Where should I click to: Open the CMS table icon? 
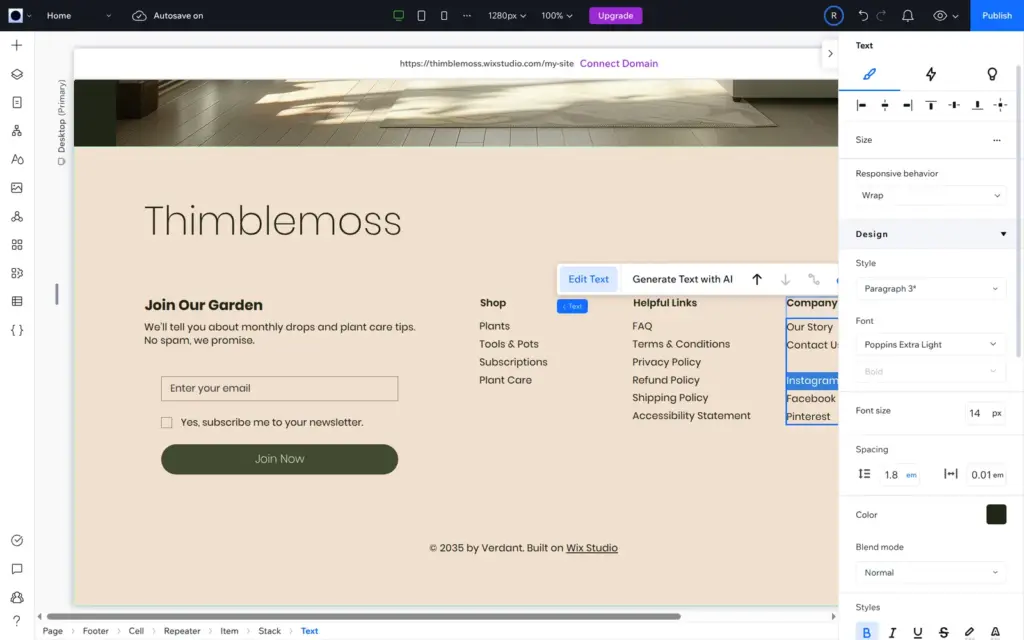click(17, 301)
